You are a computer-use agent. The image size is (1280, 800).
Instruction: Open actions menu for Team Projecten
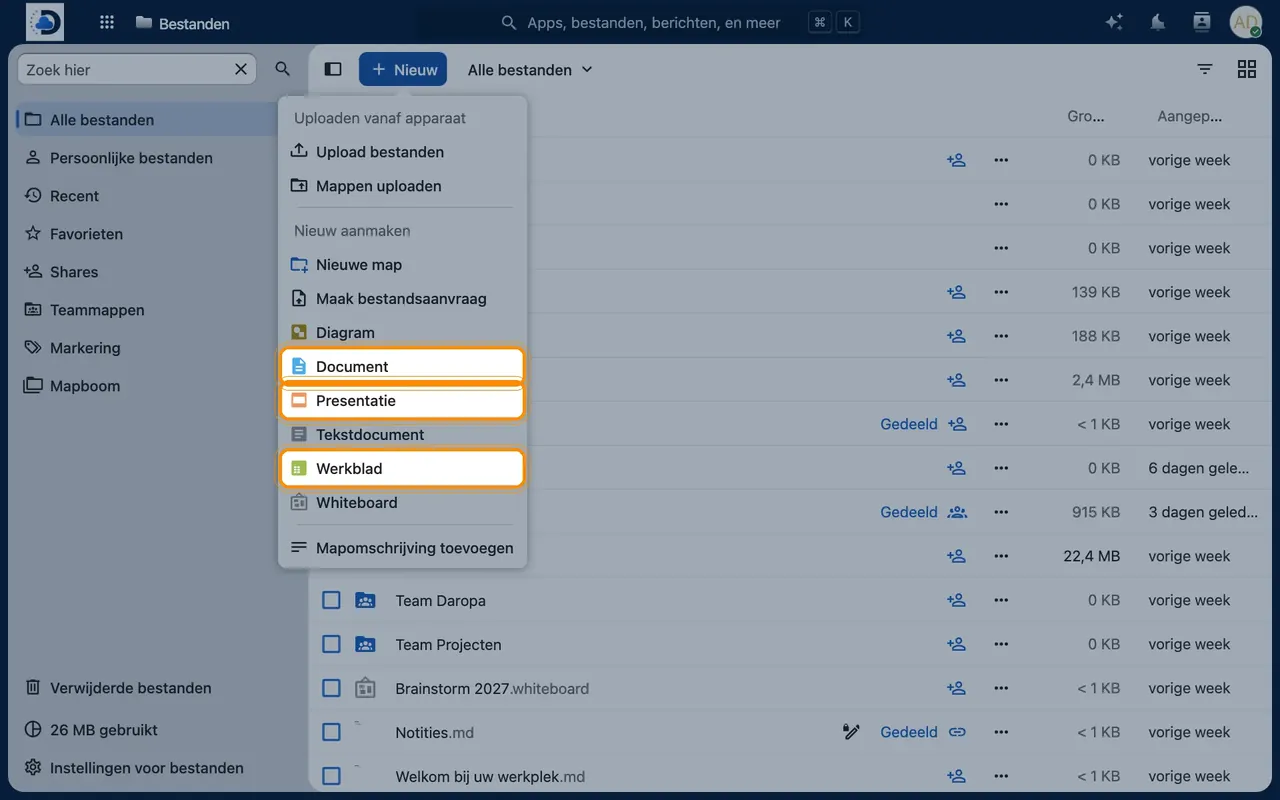(x=1001, y=644)
